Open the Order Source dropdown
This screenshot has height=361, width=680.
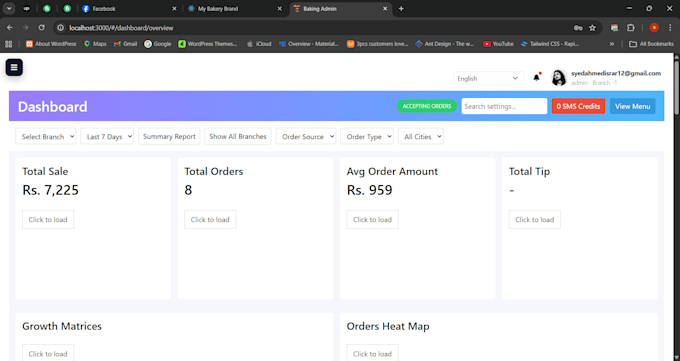point(306,136)
